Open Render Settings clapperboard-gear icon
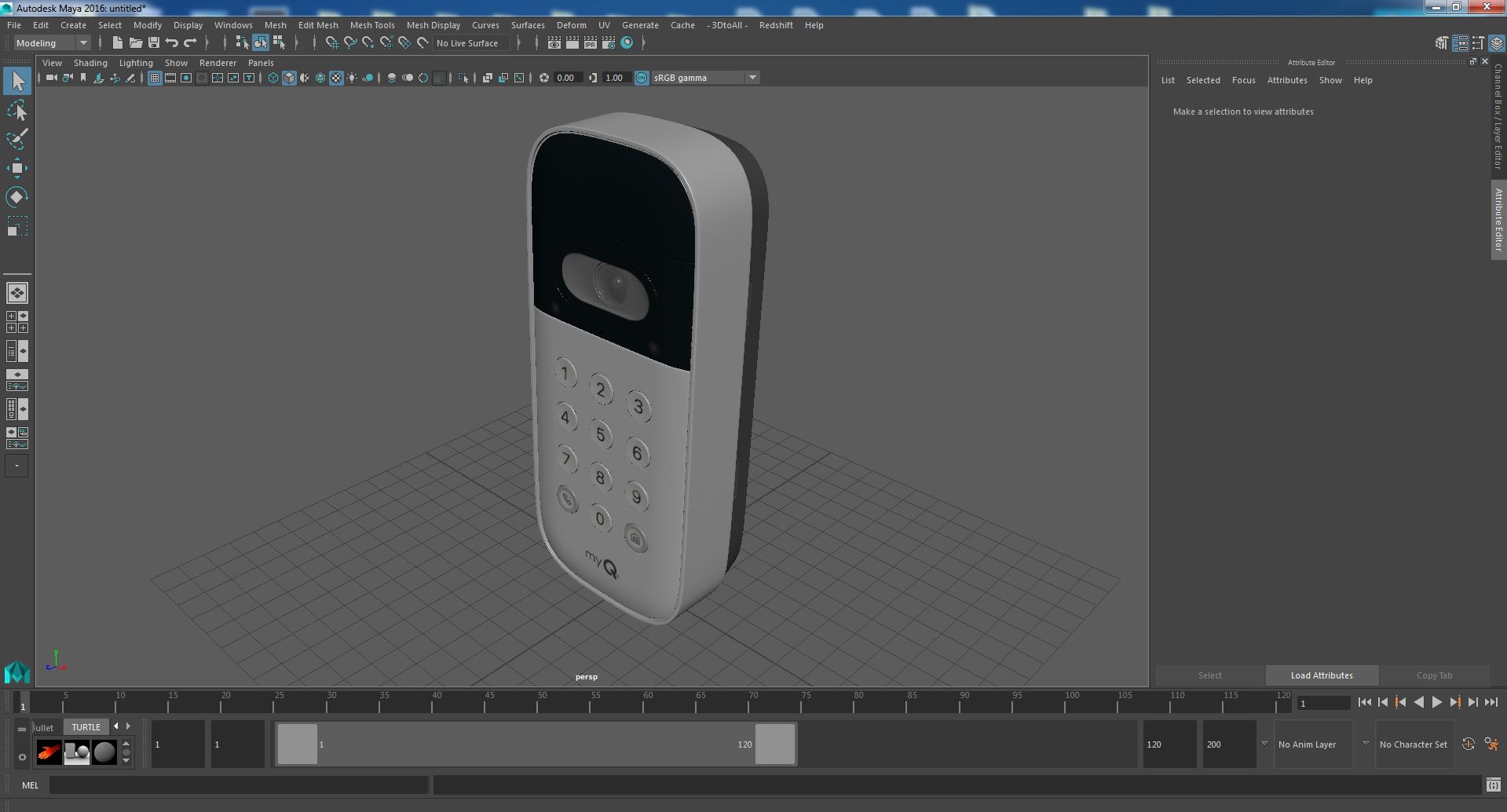This screenshot has width=1507, height=812. (609, 43)
